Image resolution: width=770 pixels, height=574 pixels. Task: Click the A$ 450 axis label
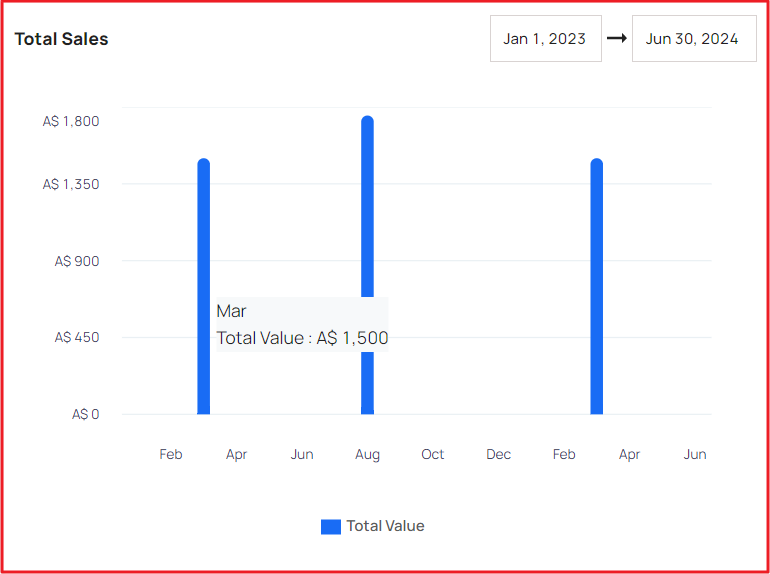coord(77,337)
